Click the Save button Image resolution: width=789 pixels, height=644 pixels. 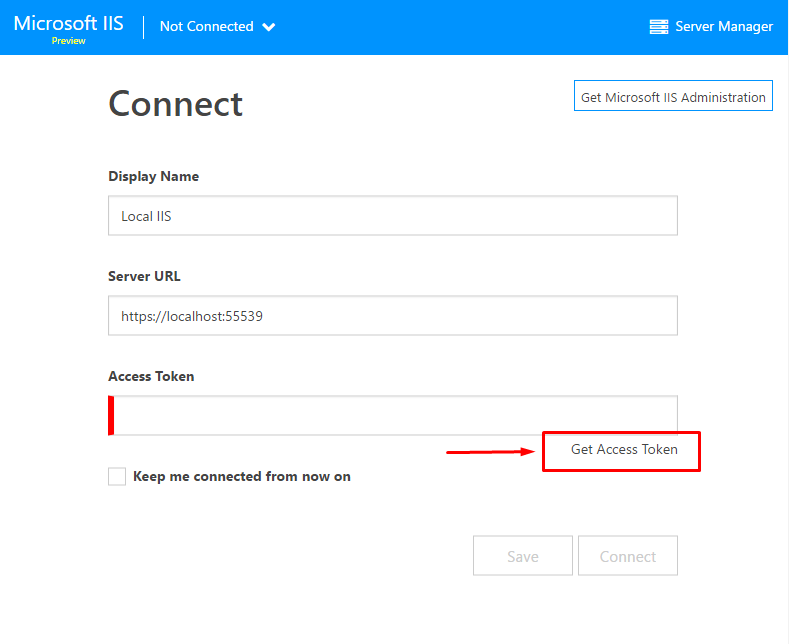pyautogui.click(x=522, y=555)
